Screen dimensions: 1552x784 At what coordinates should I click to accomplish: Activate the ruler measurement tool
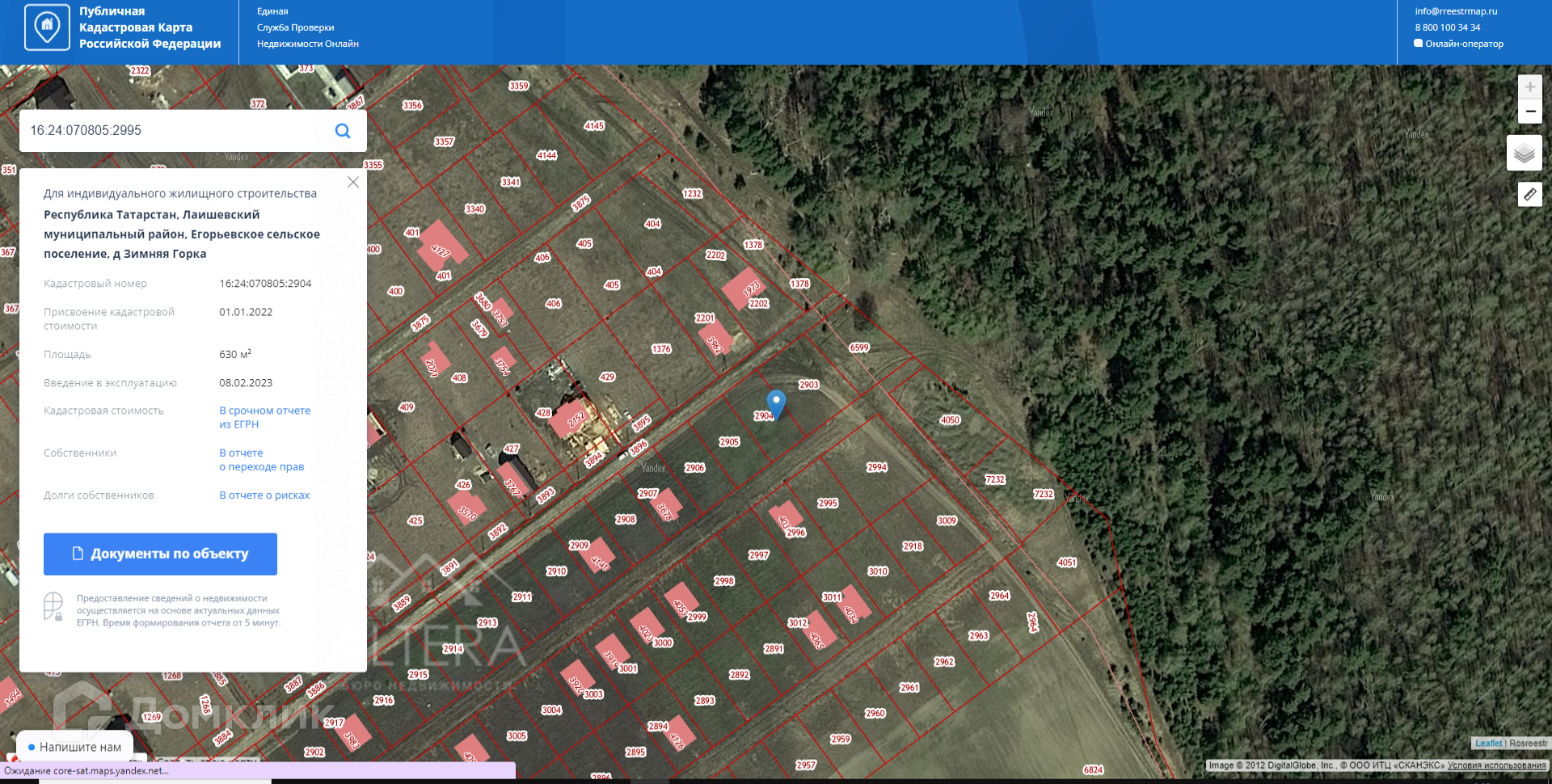point(1529,194)
